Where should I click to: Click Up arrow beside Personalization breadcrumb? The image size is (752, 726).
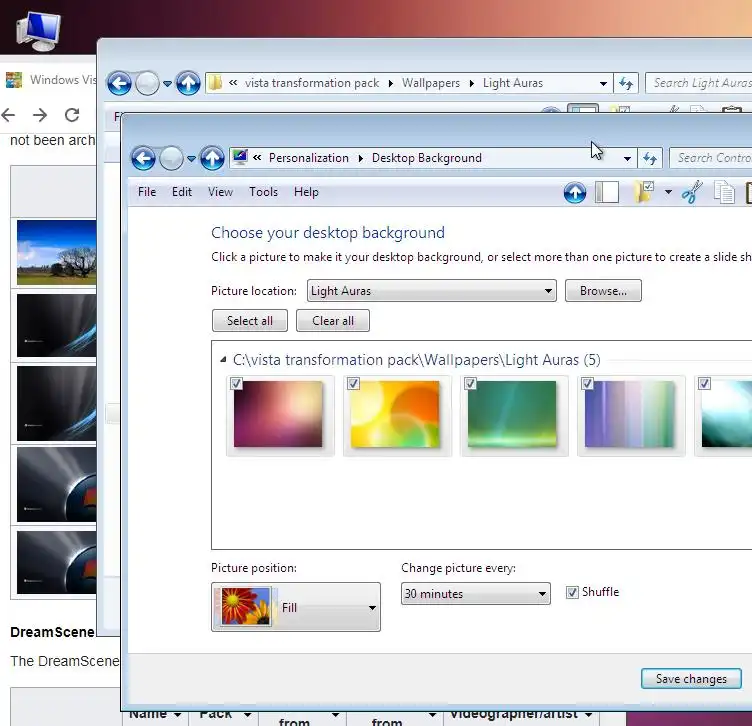click(212, 158)
